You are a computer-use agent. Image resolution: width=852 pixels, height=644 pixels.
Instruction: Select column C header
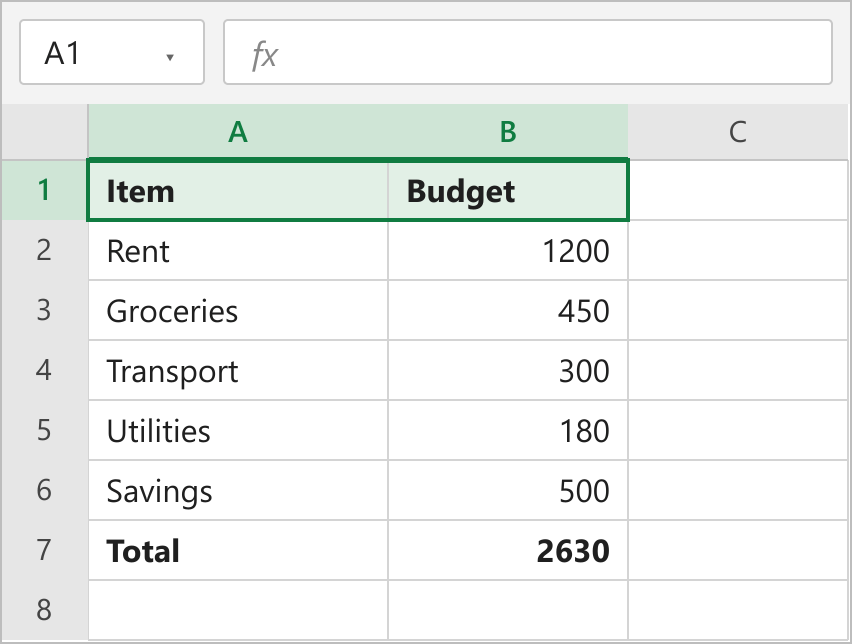(x=738, y=132)
